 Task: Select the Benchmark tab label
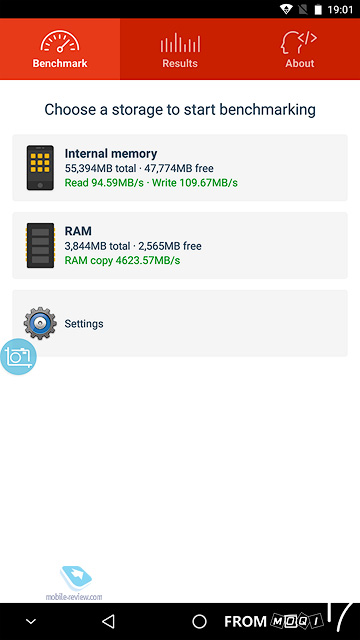pyautogui.click(x=60, y=64)
